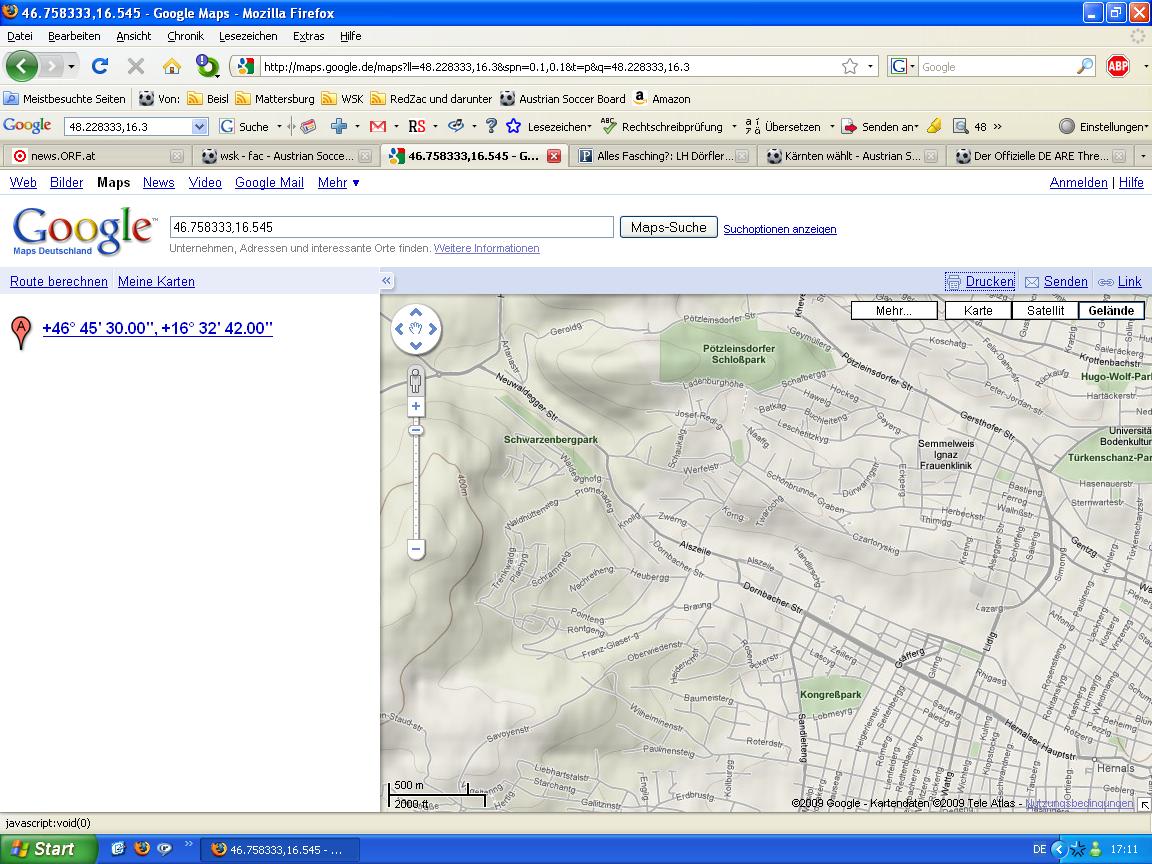
Task: Click the Gmail icon in Google toolbar
Action: click(x=378, y=126)
